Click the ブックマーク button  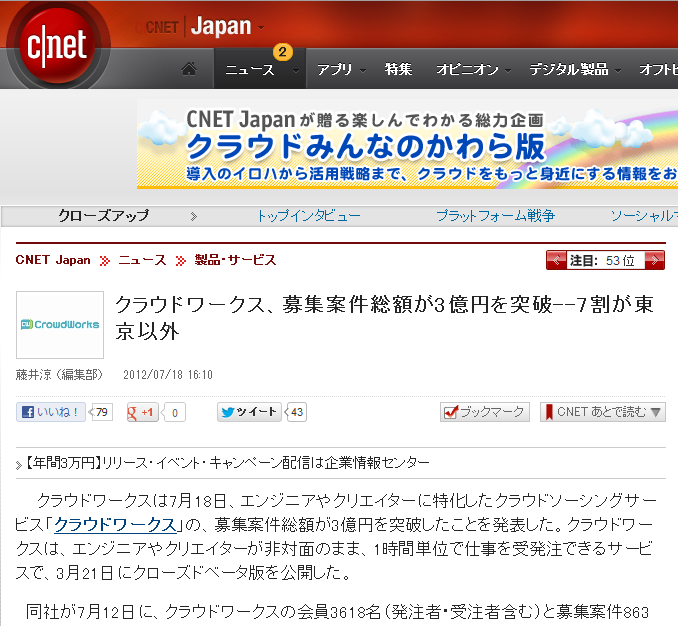pyautogui.click(x=485, y=412)
